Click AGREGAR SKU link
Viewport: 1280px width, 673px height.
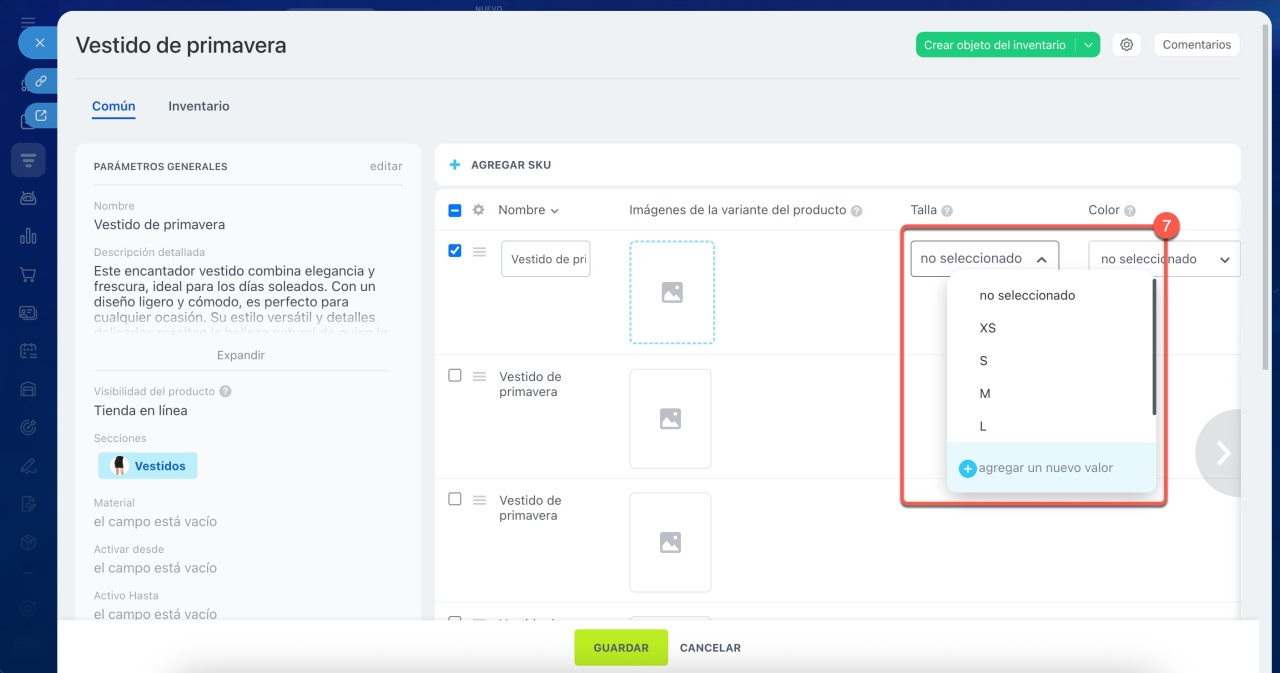(x=510, y=165)
